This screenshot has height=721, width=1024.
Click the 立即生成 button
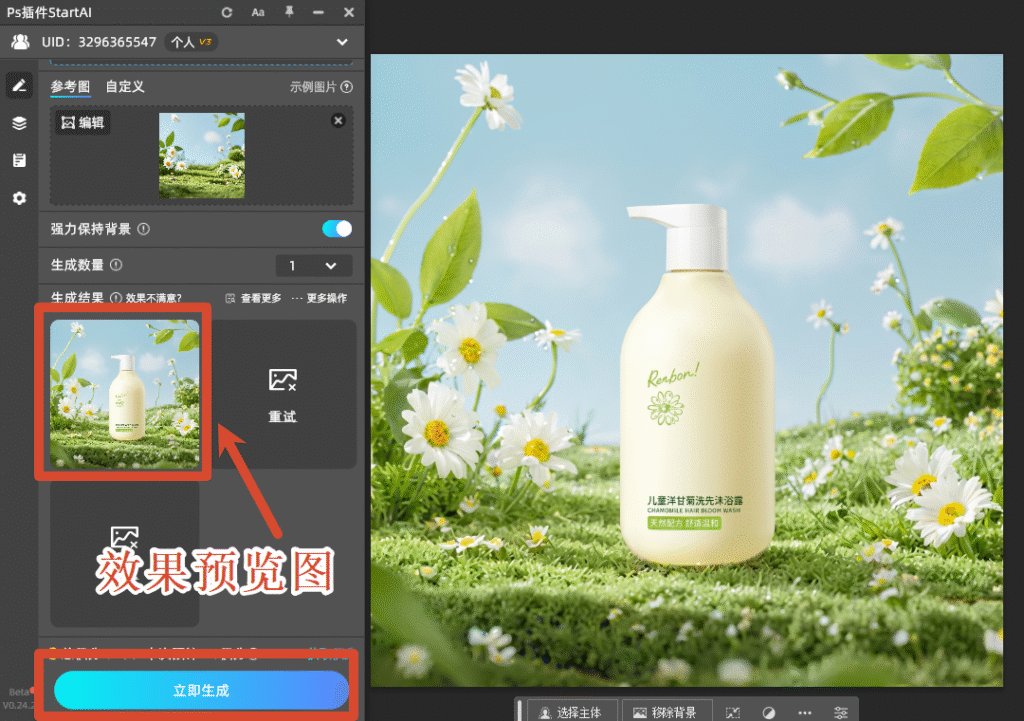click(x=201, y=690)
